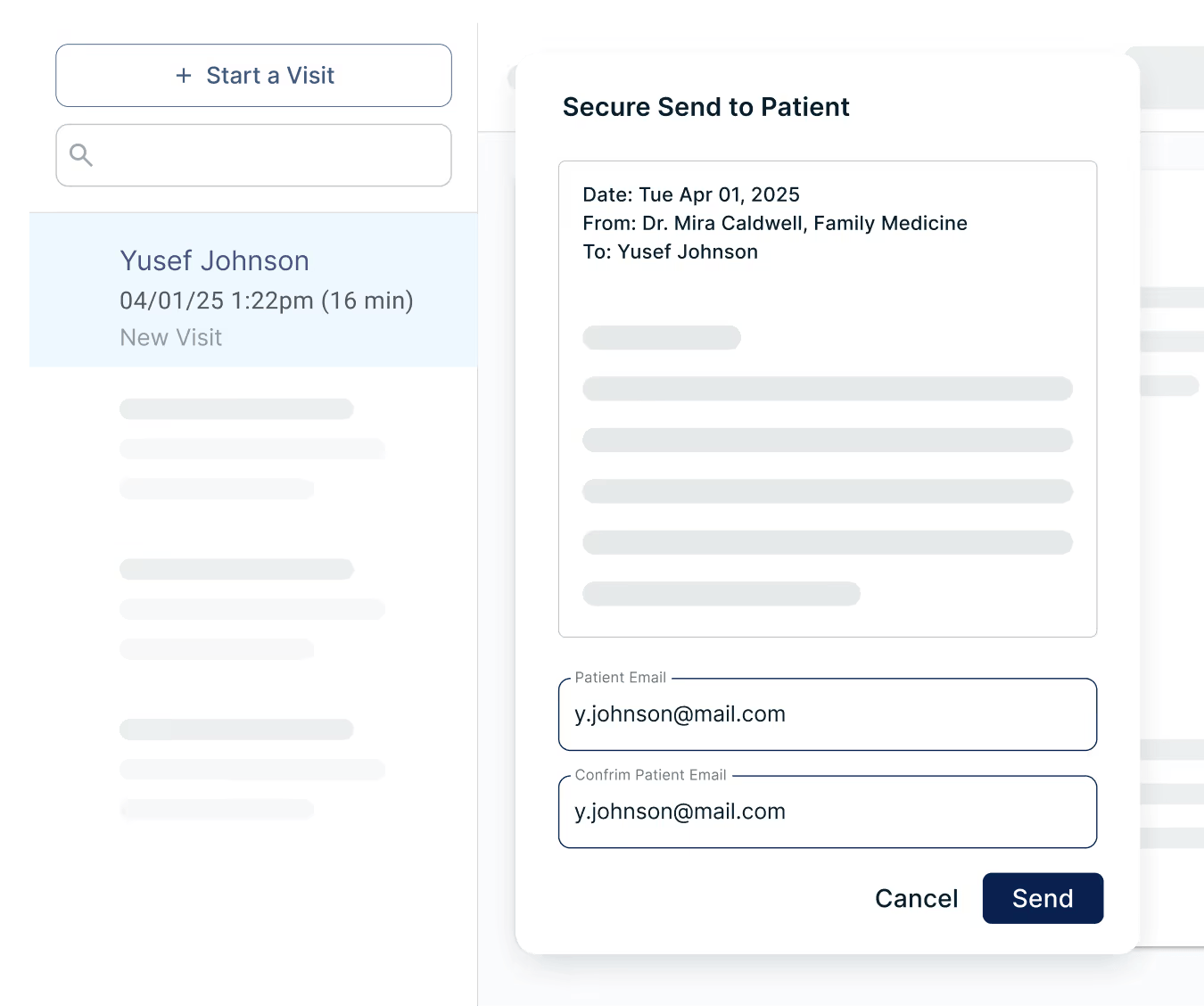Screen dimensions: 1204x1006
Task: Open the last placeholder visit in sidebar
Action: click(252, 769)
